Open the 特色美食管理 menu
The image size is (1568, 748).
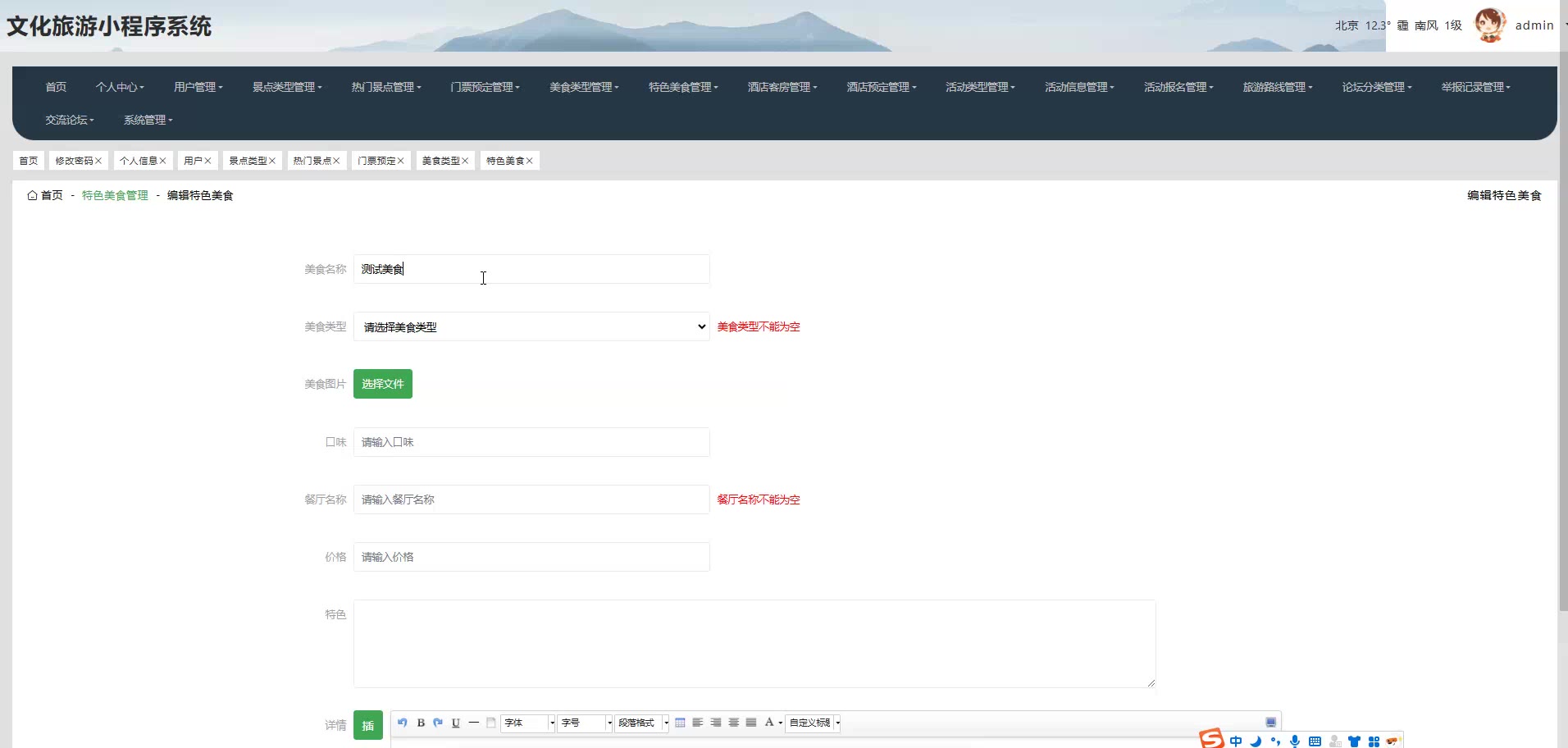click(x=683, y=87)
